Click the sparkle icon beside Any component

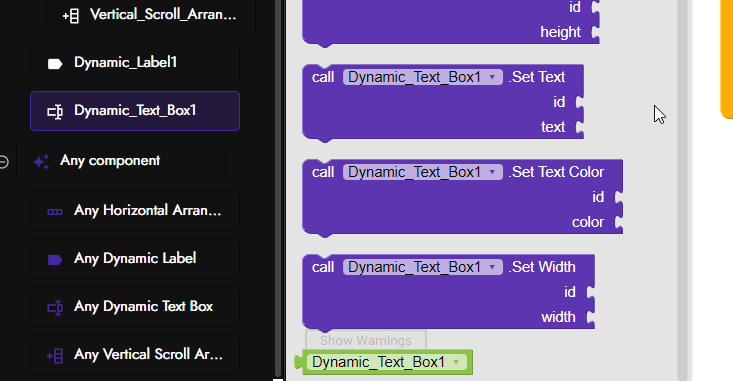point(41,162)
